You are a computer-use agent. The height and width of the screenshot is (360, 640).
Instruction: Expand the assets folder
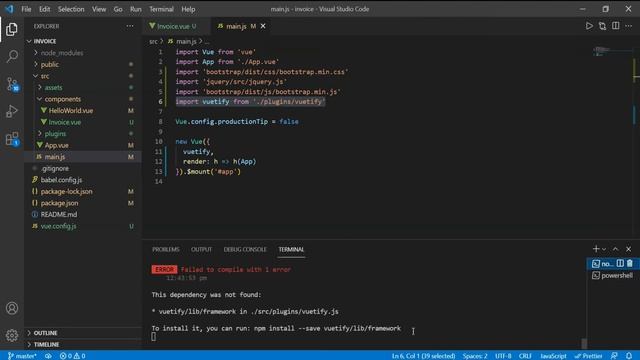(83, 87)
